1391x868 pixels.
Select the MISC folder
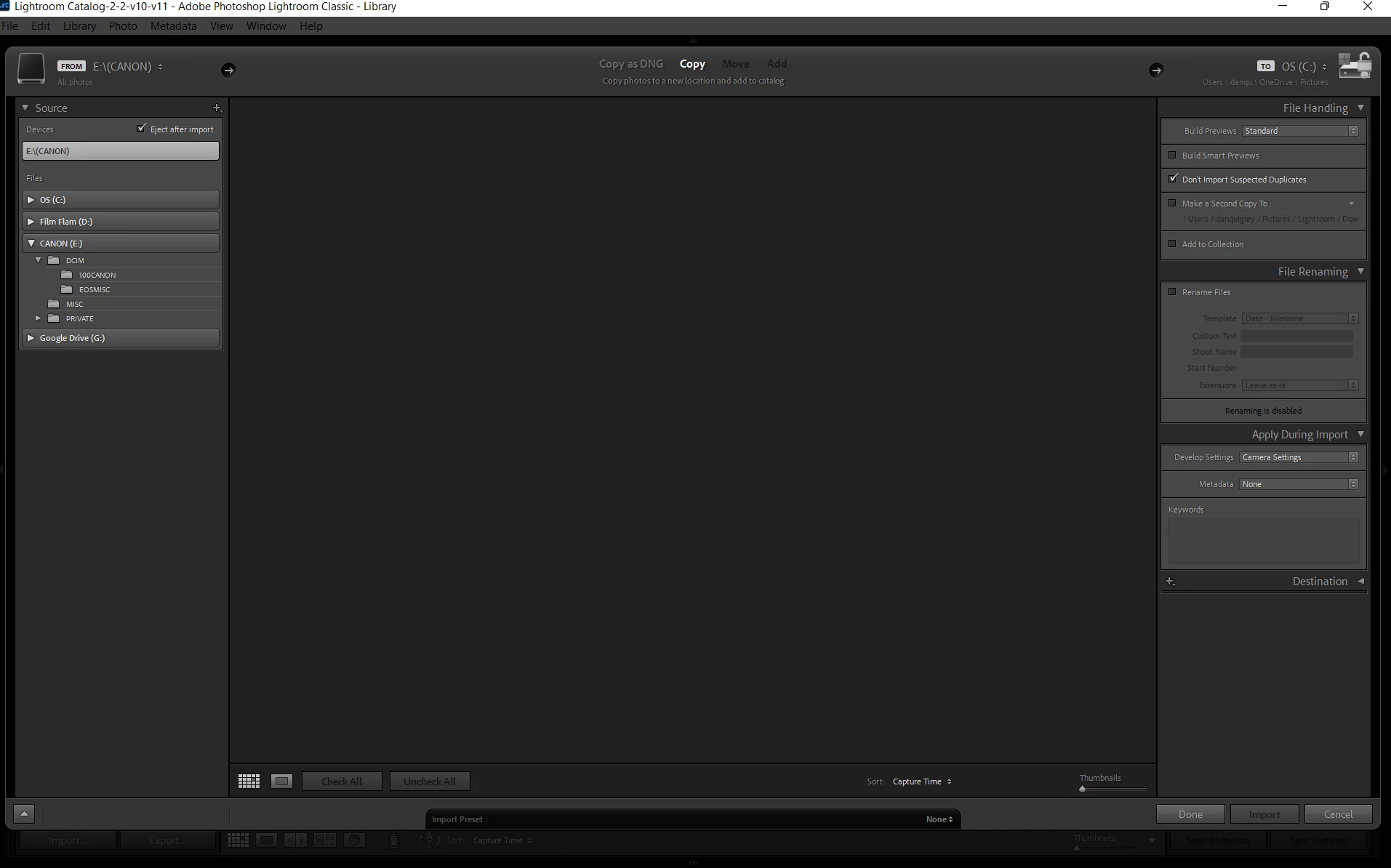[x=74, y=304]
